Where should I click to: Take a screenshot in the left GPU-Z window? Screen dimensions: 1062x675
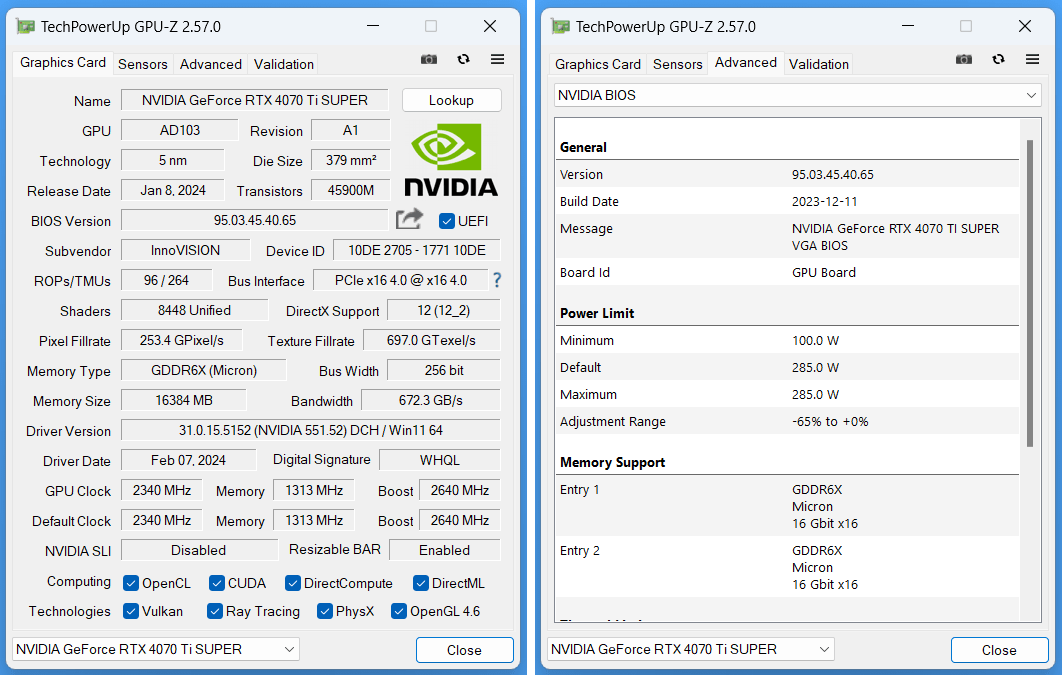click(x=429, y=60)
